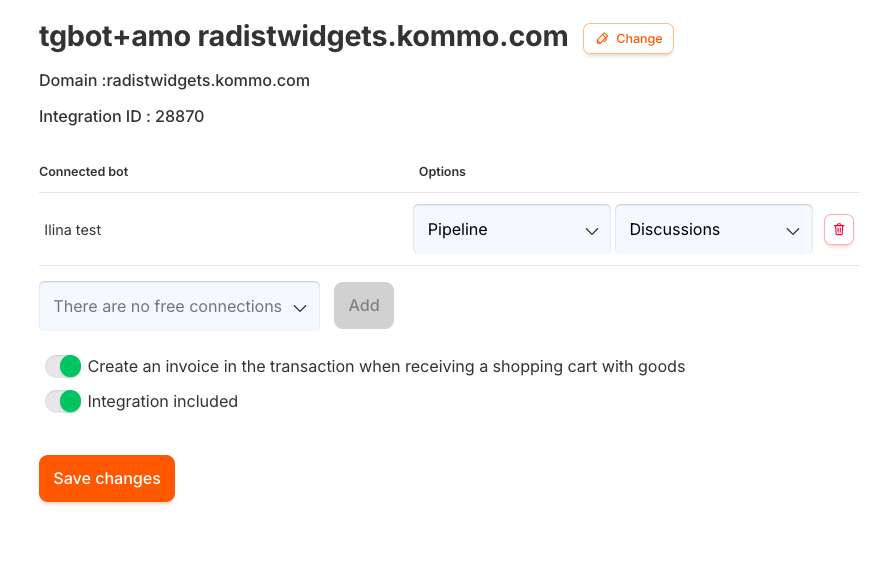Click the chevron arrow in Discussions box
Screen dimensions: 875x587
click(x=792, y=230)
